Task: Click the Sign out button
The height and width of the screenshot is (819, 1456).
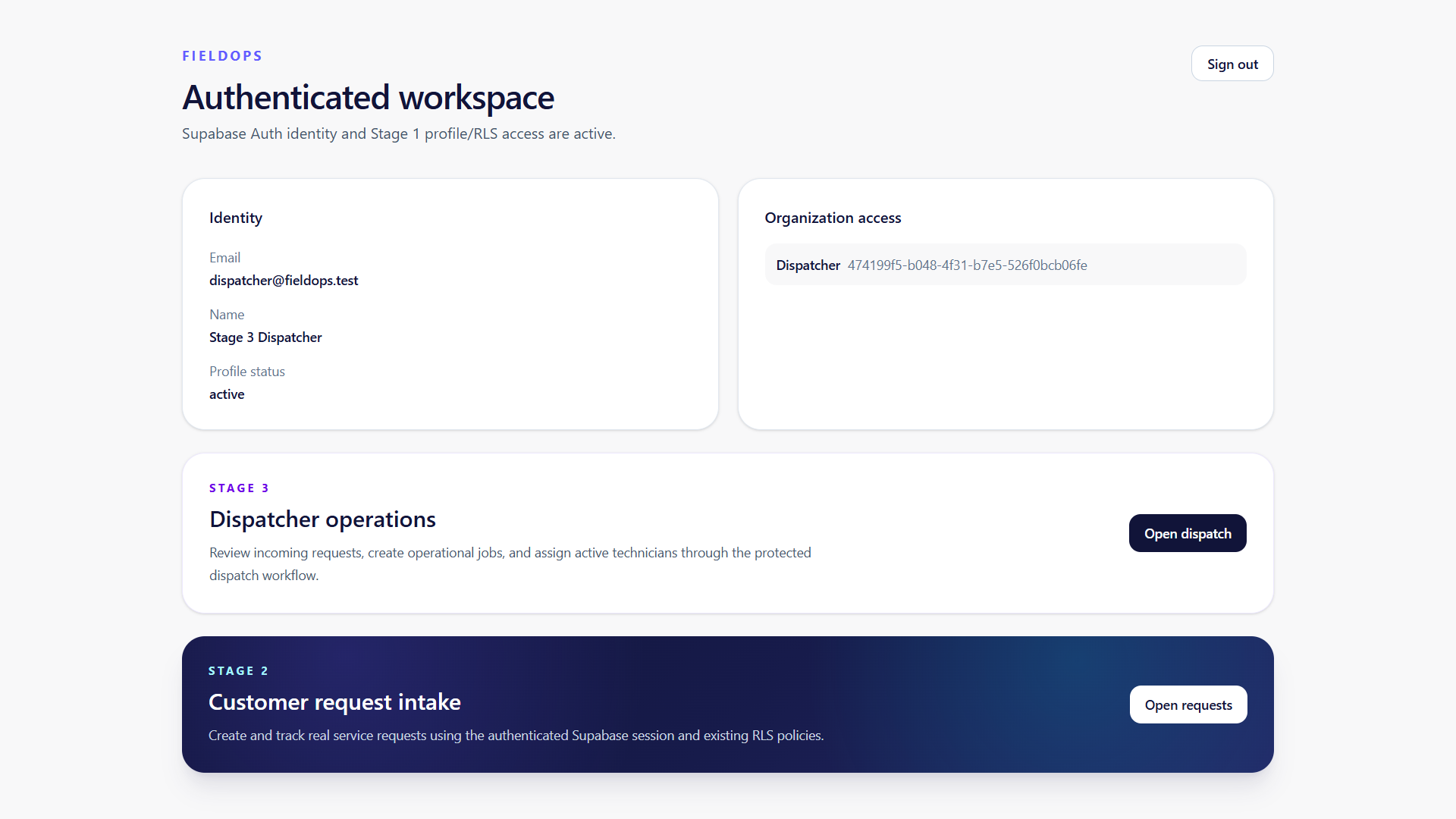Action: (x=1232, y=64)
